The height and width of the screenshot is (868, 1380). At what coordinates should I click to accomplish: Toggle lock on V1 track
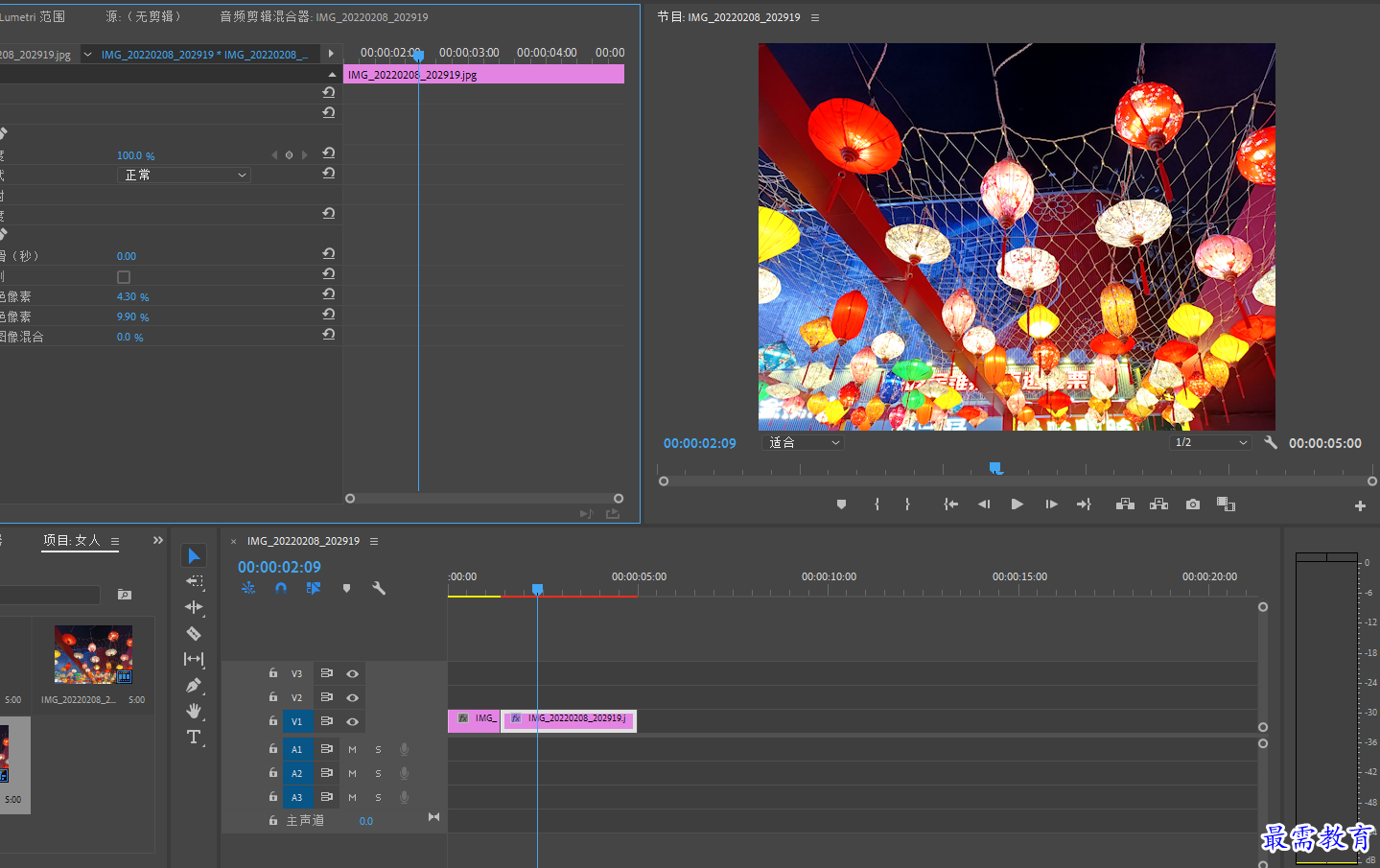(273, 721)
